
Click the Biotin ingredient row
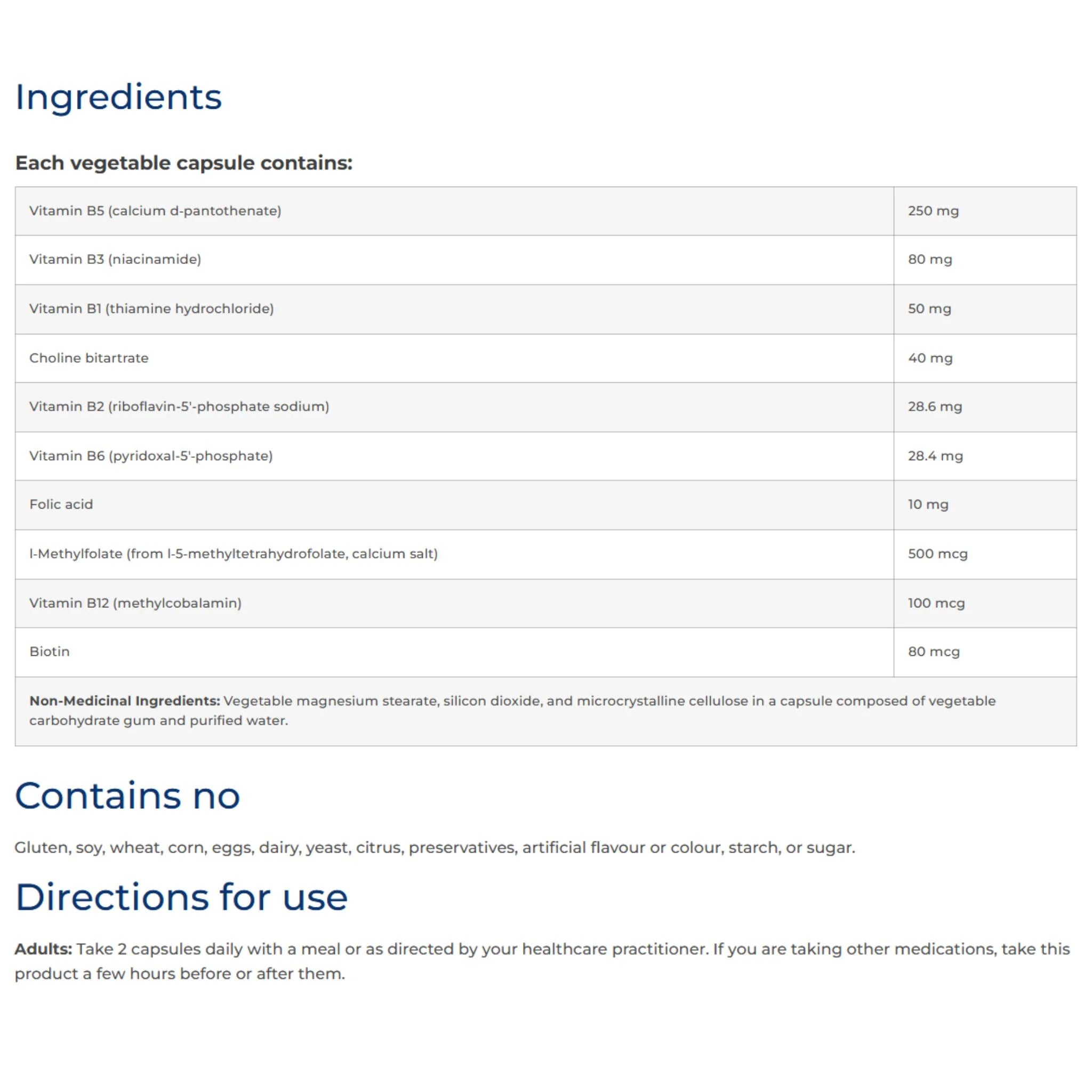click(545, 652)
